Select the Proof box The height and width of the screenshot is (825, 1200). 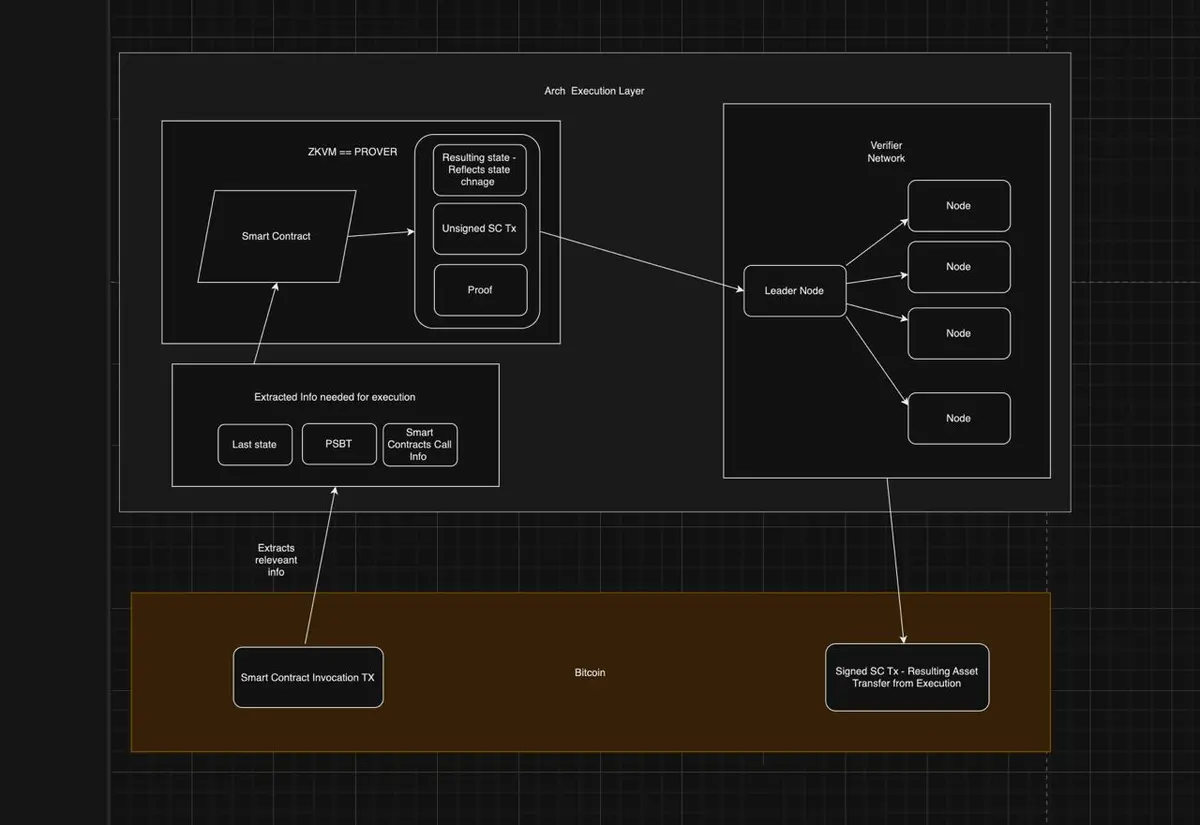(479, 290)
